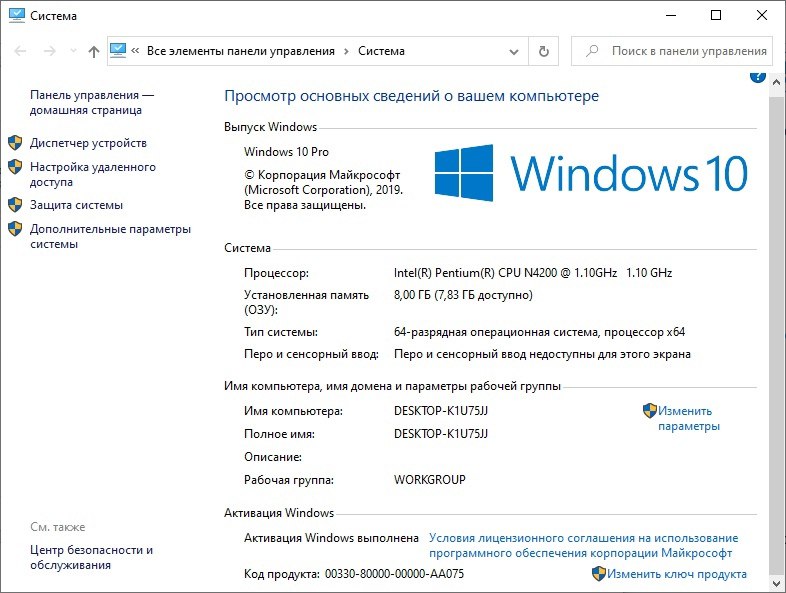This screenshot has height=593, width=786.
Task: Click scrollbar down arrow
Action: [776, 584]
